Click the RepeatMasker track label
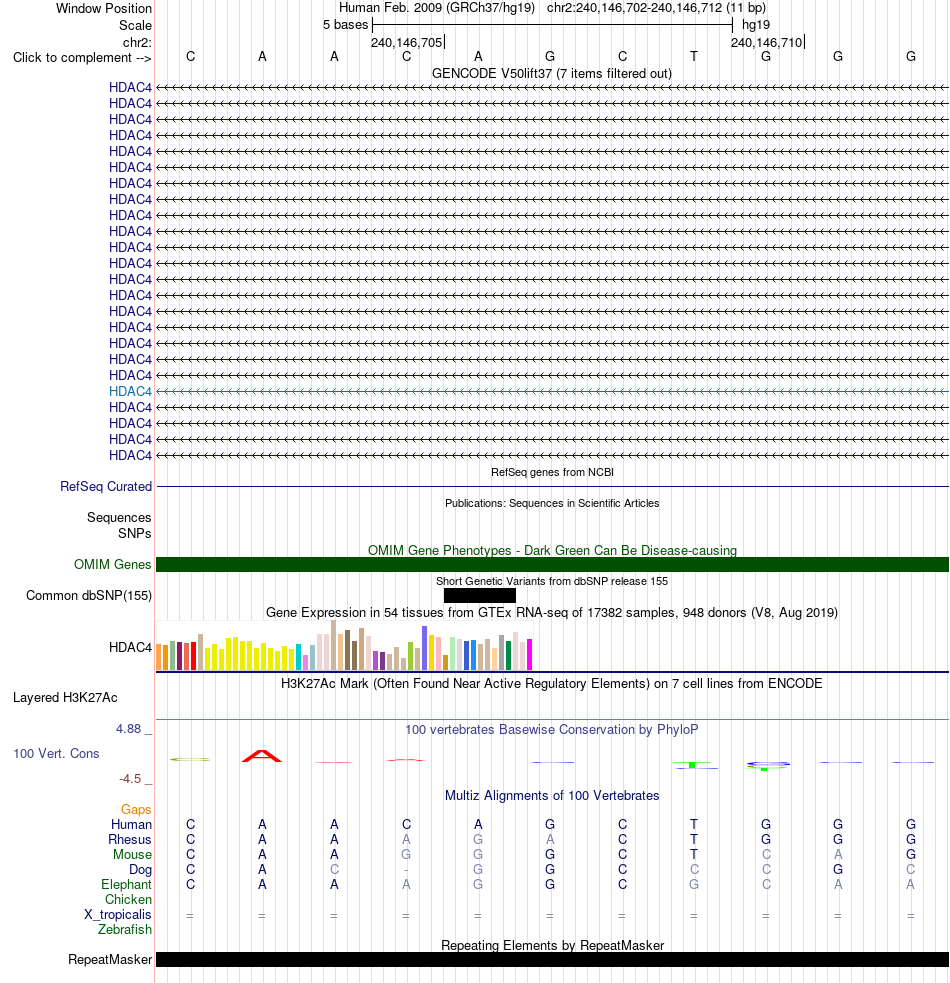 pos(110,960)
